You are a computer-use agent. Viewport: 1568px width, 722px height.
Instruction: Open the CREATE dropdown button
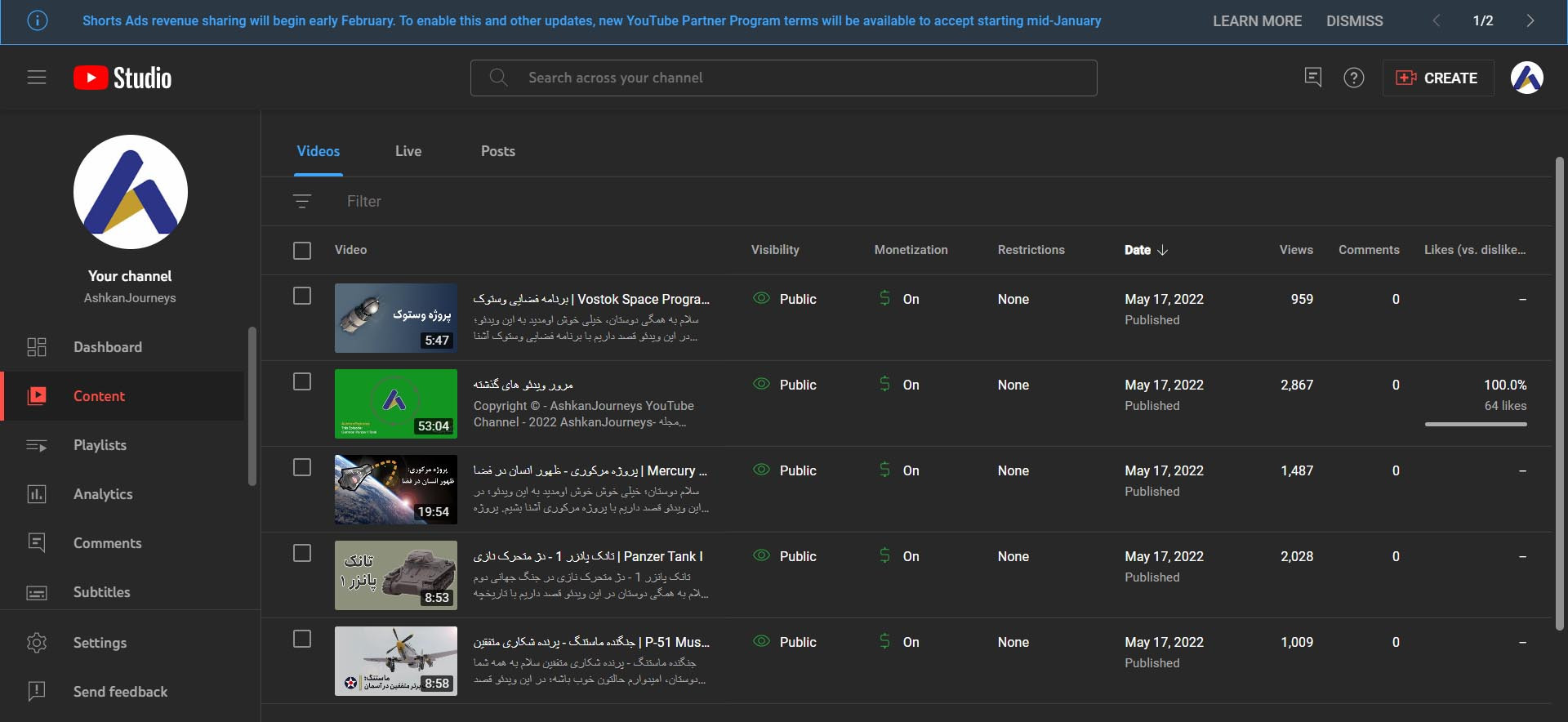click(x=1437, y=78)
